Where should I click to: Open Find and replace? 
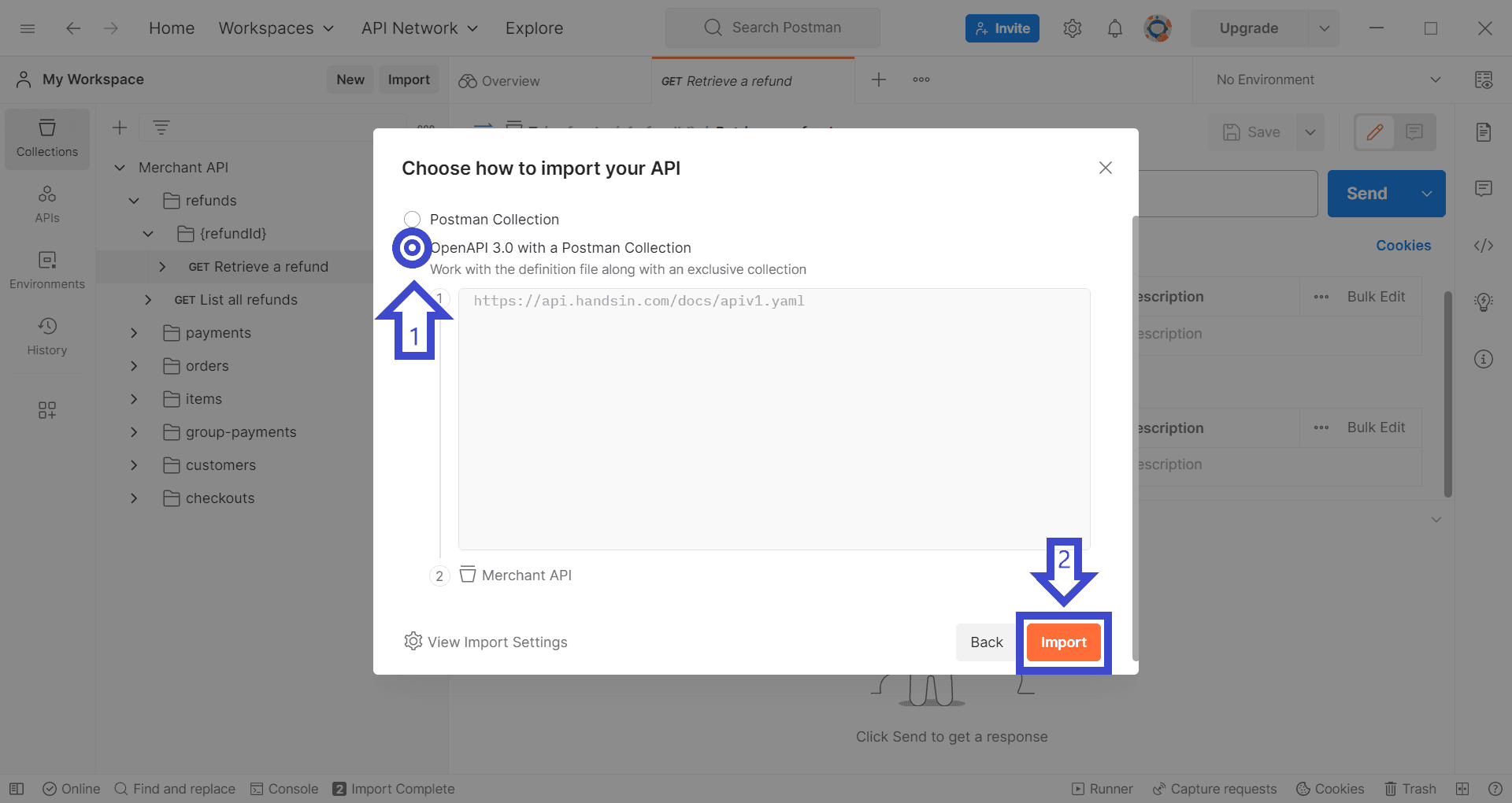175,789
